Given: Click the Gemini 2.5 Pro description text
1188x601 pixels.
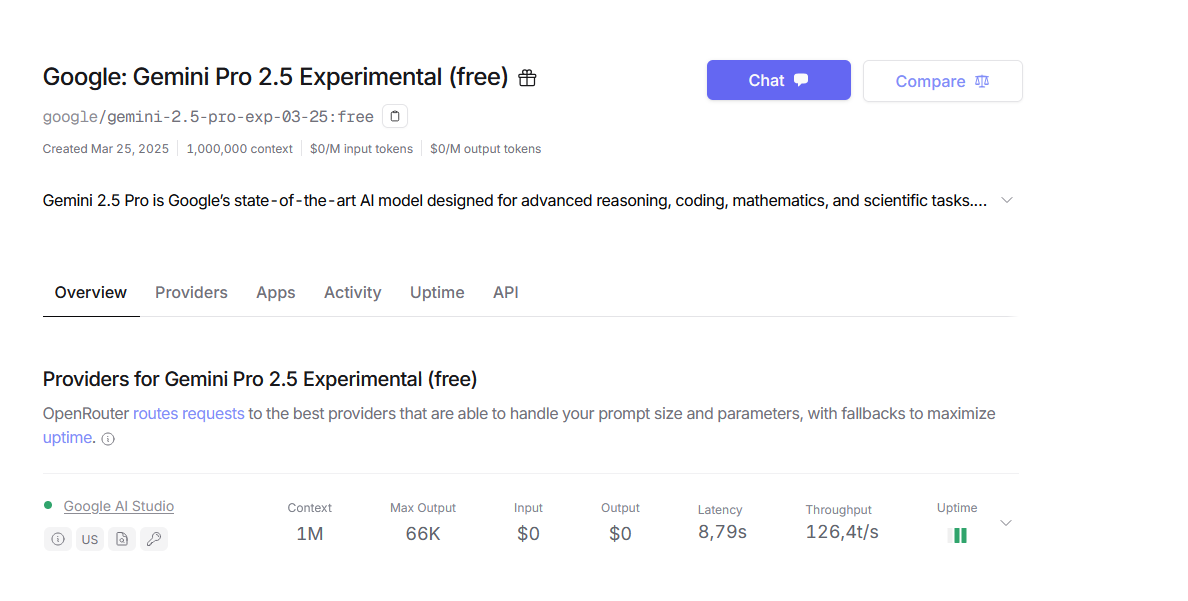Looking at the screenshot, I should (x=514, y=201).
